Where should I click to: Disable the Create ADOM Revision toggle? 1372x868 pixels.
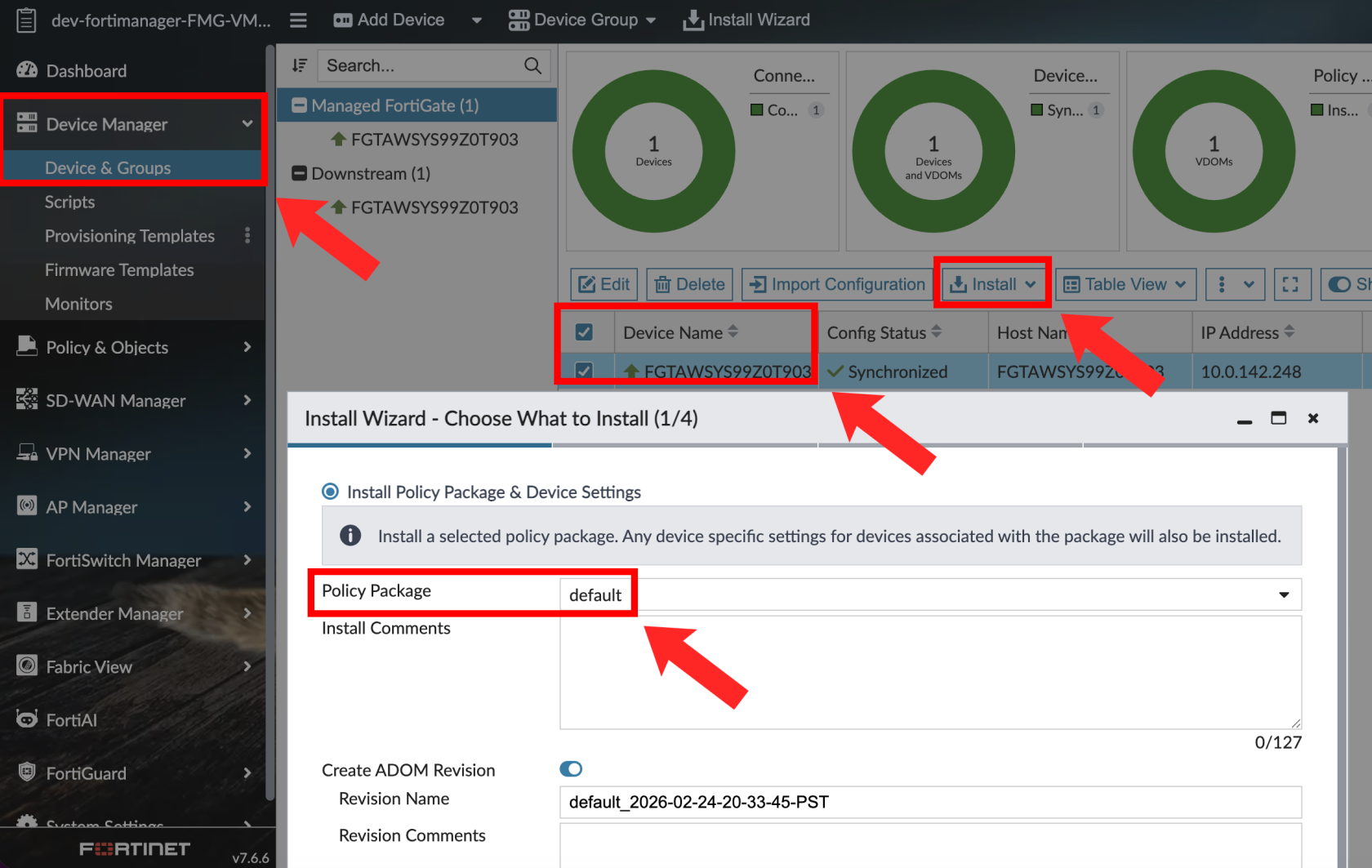coord(571,769)
